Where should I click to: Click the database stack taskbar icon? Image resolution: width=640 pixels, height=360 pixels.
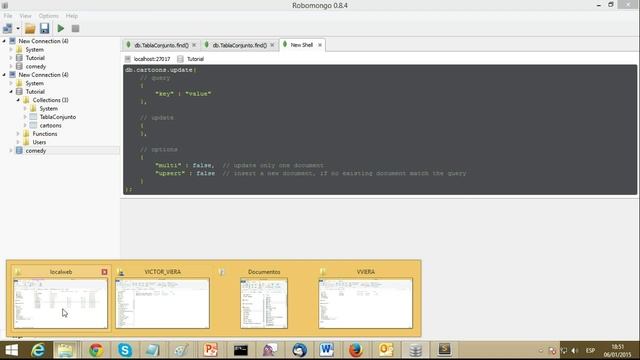pyautogui.click(x=416, y=350)
